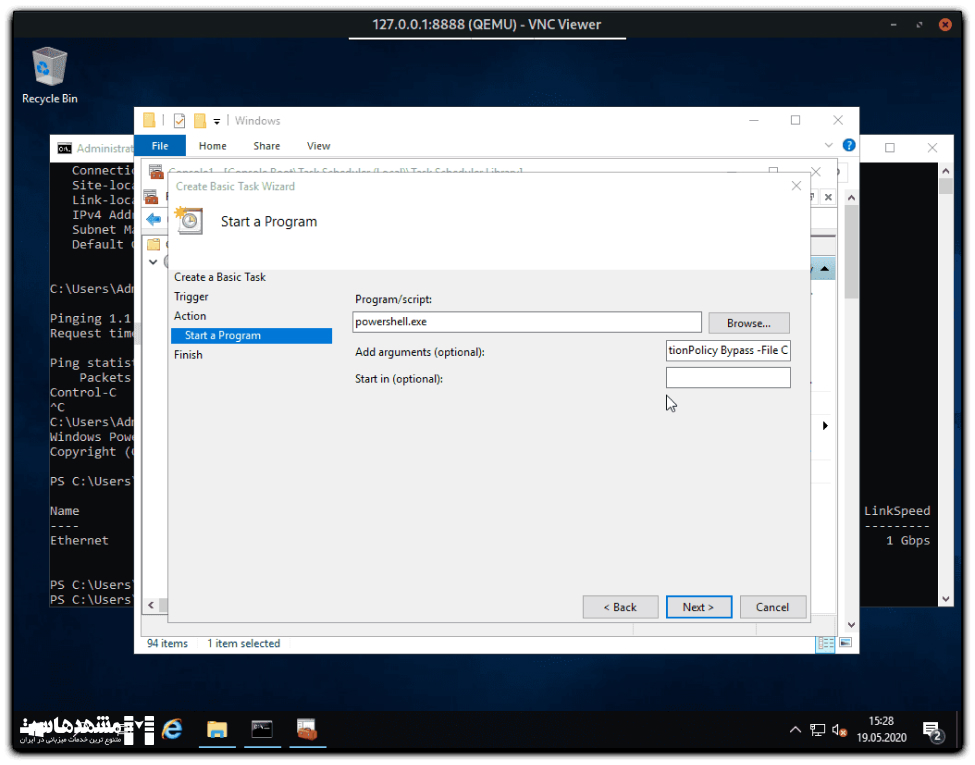
Task: Open the File tab in Explorer
Action: coord(160,146)
